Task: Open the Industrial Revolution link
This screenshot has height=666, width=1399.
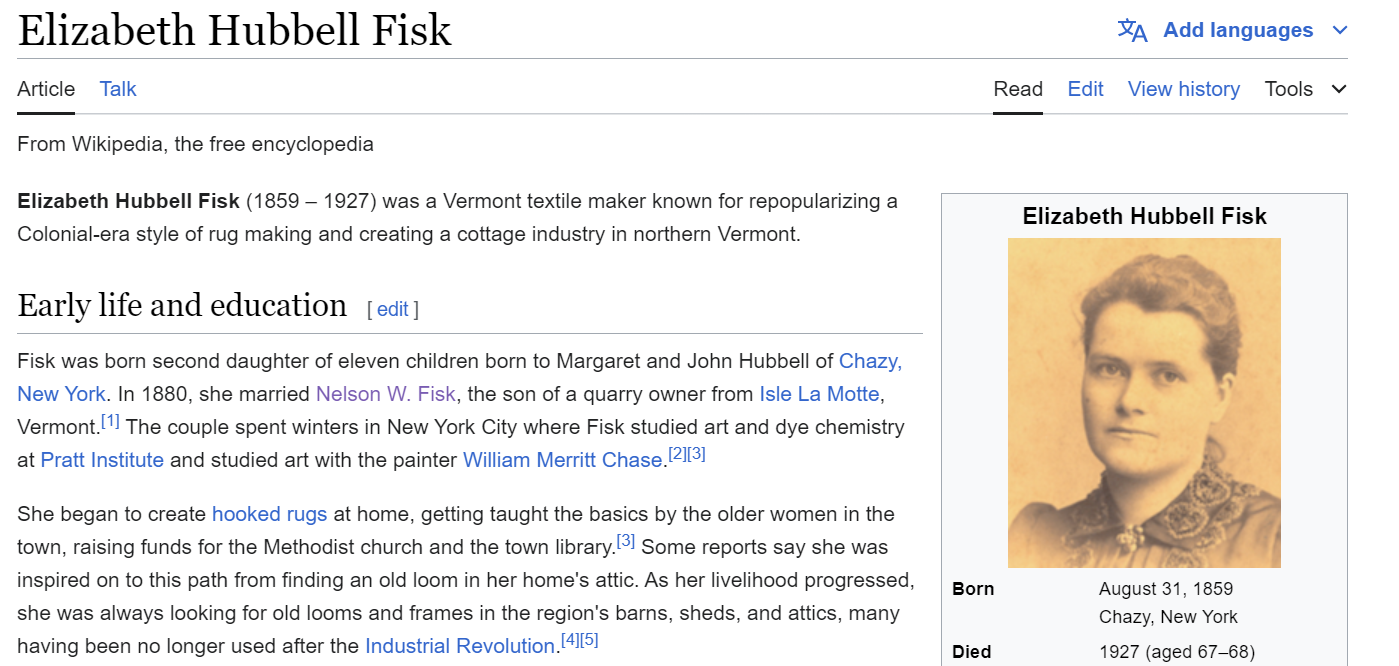Action: 459,646
